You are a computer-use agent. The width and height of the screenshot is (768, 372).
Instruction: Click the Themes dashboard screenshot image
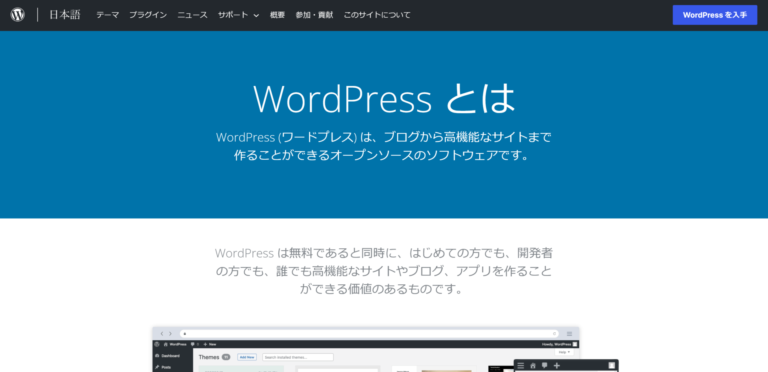pos(385,349)
